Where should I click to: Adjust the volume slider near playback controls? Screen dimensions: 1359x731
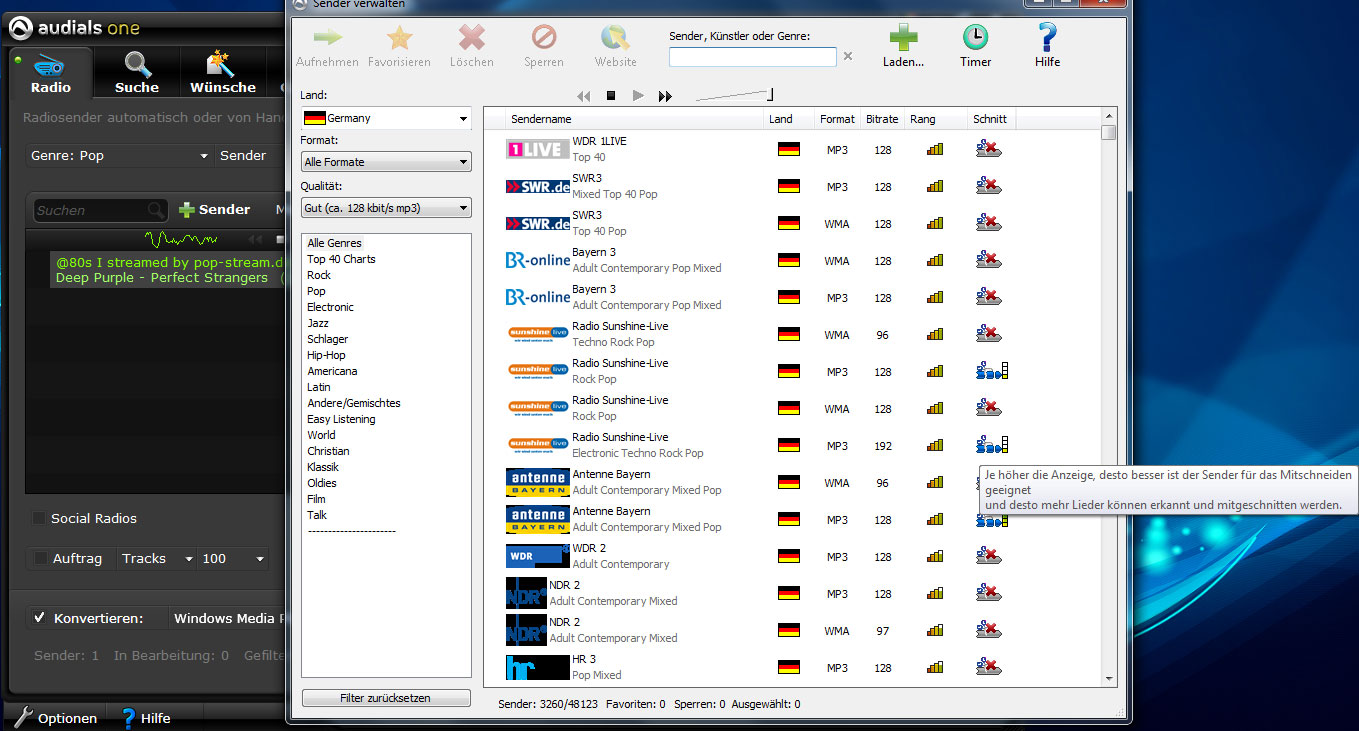[x=735, y=96]
